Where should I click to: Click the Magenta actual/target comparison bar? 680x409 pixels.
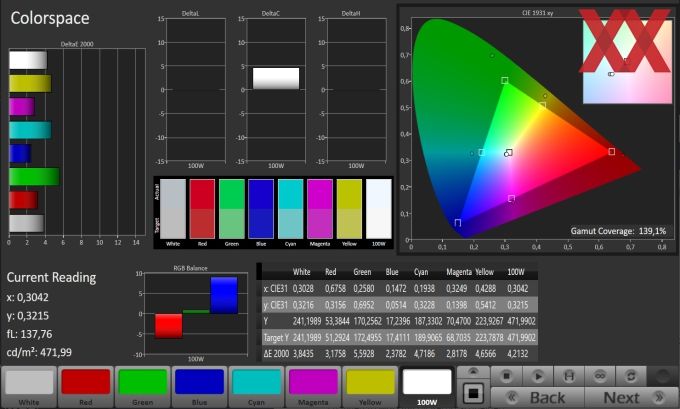320,209
